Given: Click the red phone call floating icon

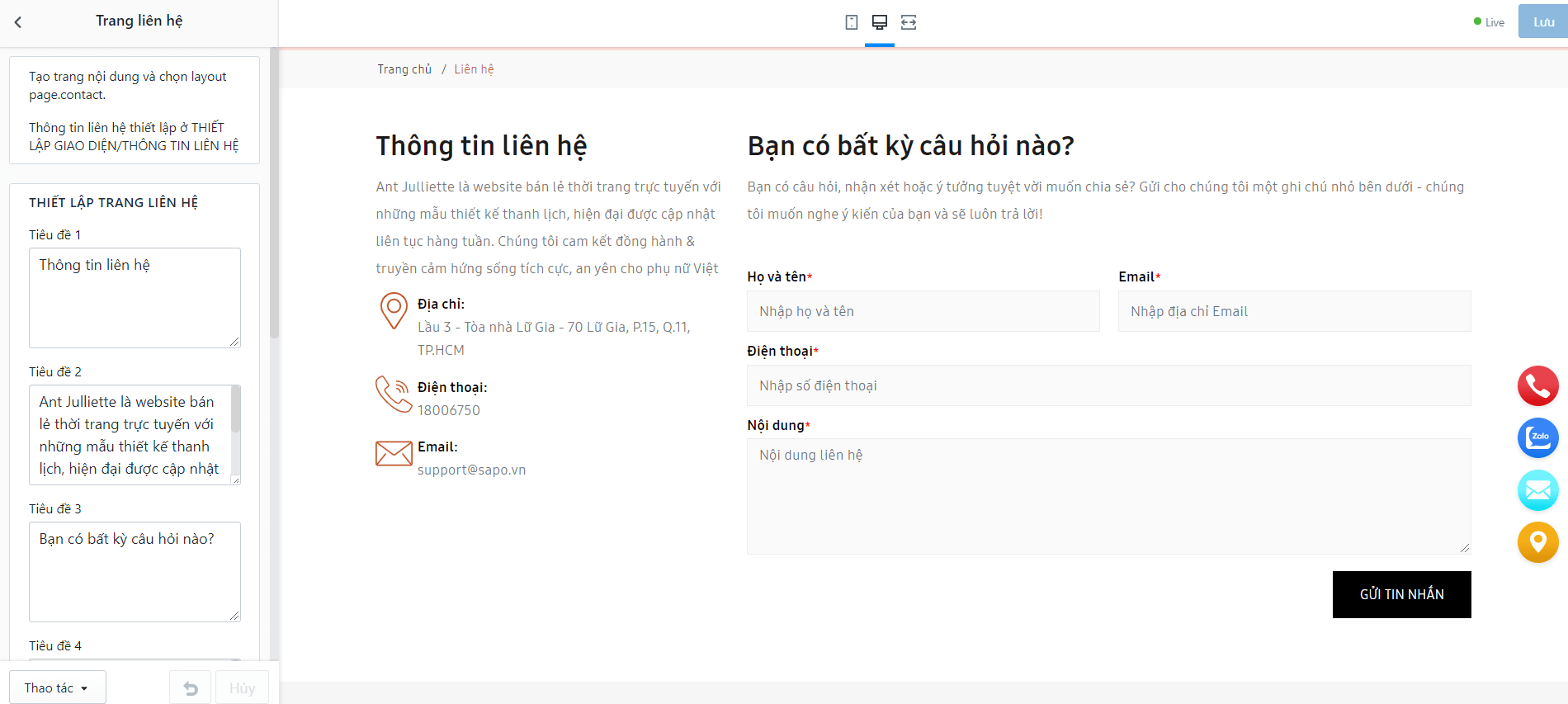Looking at the screenshot, I should [x=1538, y=385].
